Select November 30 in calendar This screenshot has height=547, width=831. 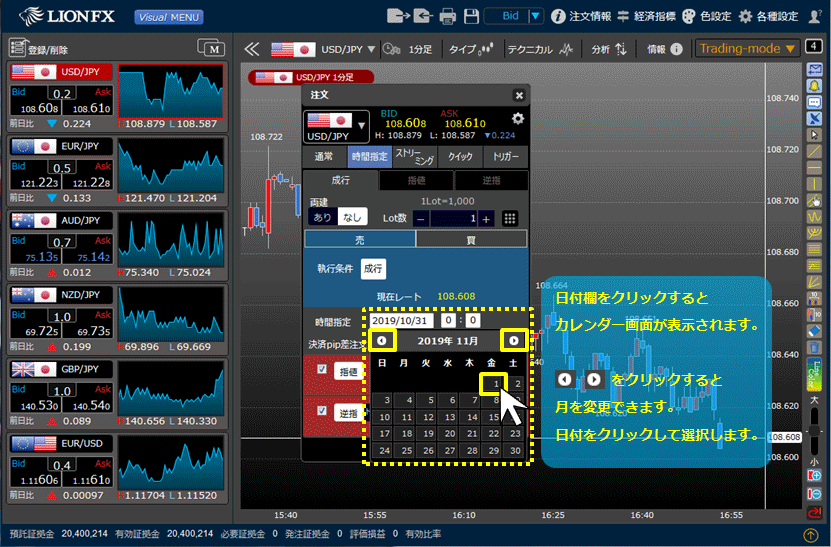click(x=515, y=451)
